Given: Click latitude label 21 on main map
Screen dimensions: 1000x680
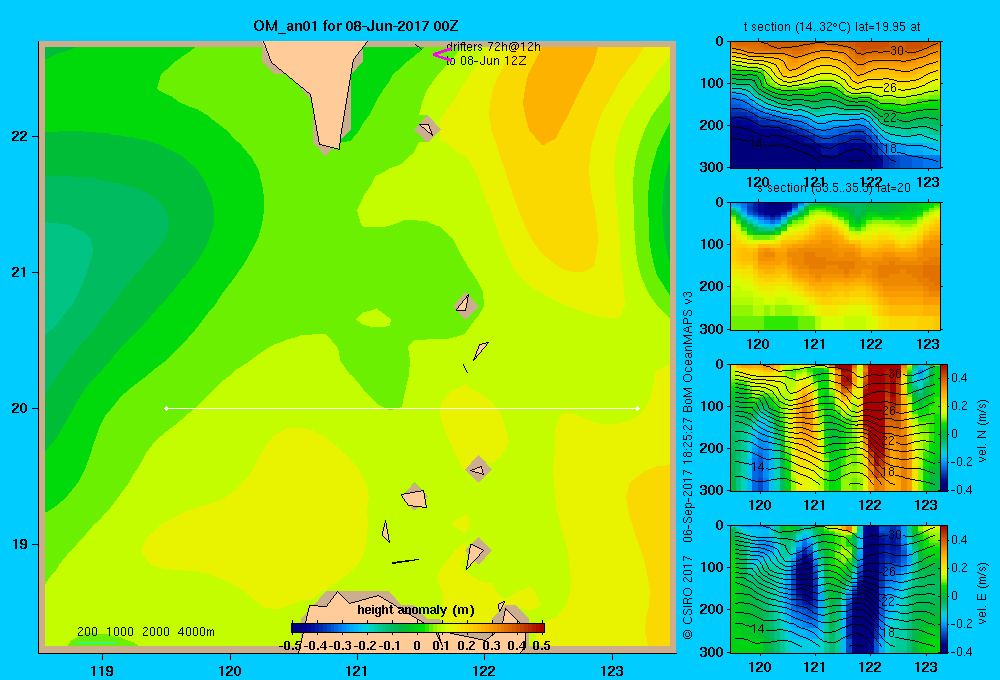Looking at the screenshot, I should pyautogui.click(x=19, y=272).
